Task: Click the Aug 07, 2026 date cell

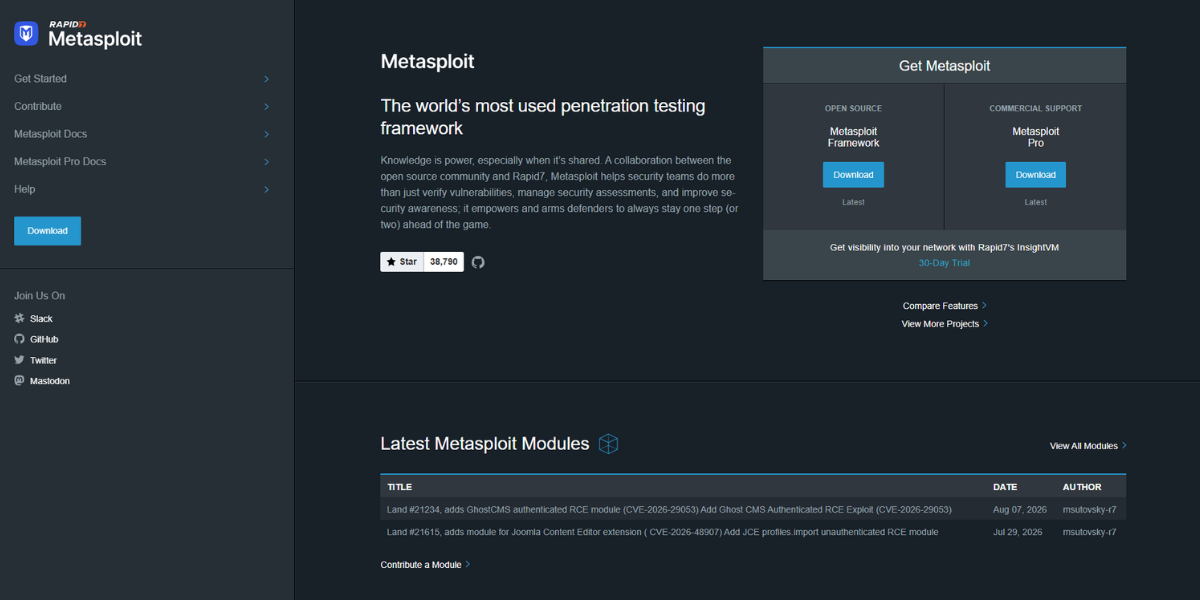Action: [x=1019, y=510]
